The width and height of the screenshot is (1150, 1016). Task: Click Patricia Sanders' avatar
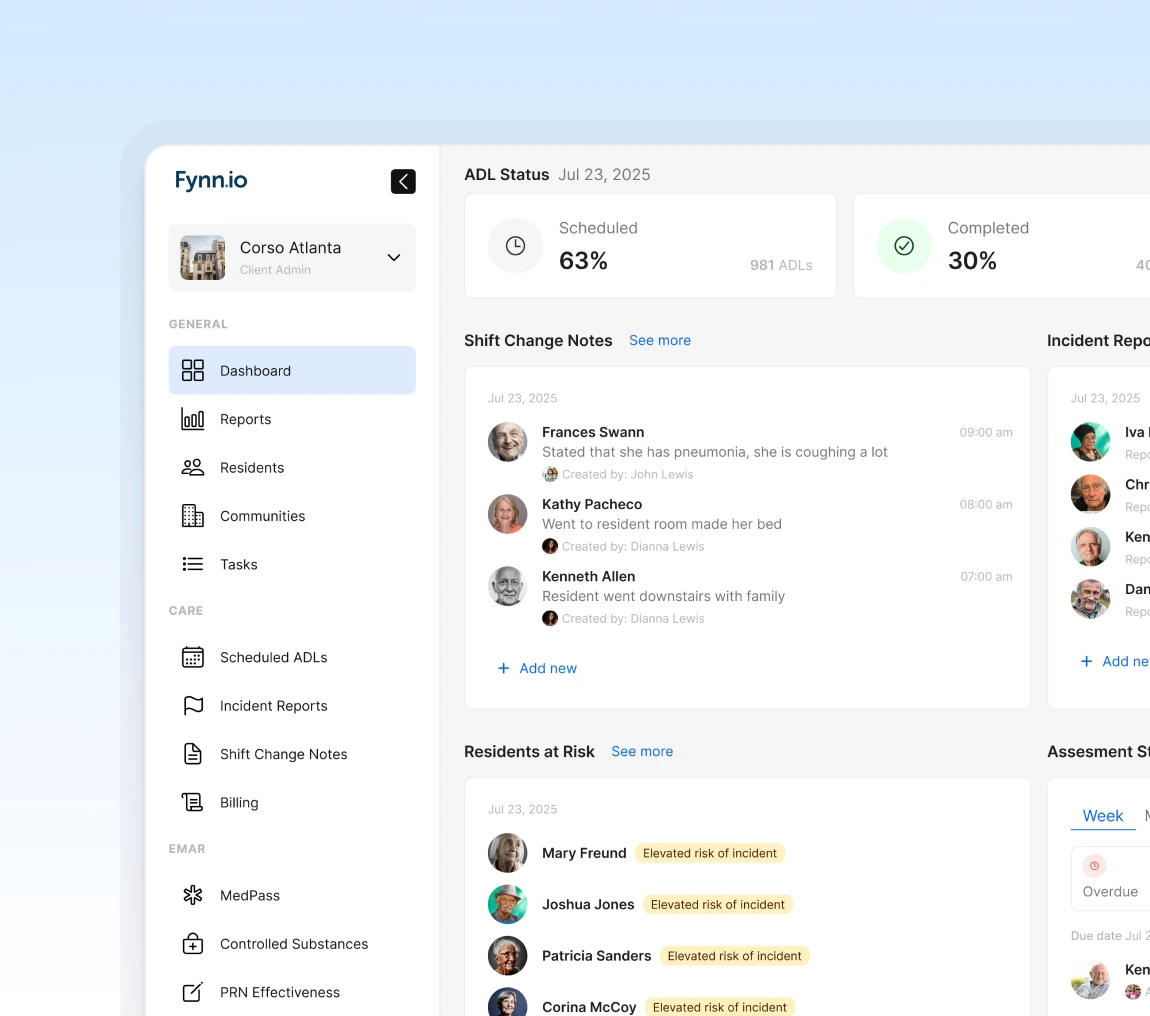click(x=508, y=955)
